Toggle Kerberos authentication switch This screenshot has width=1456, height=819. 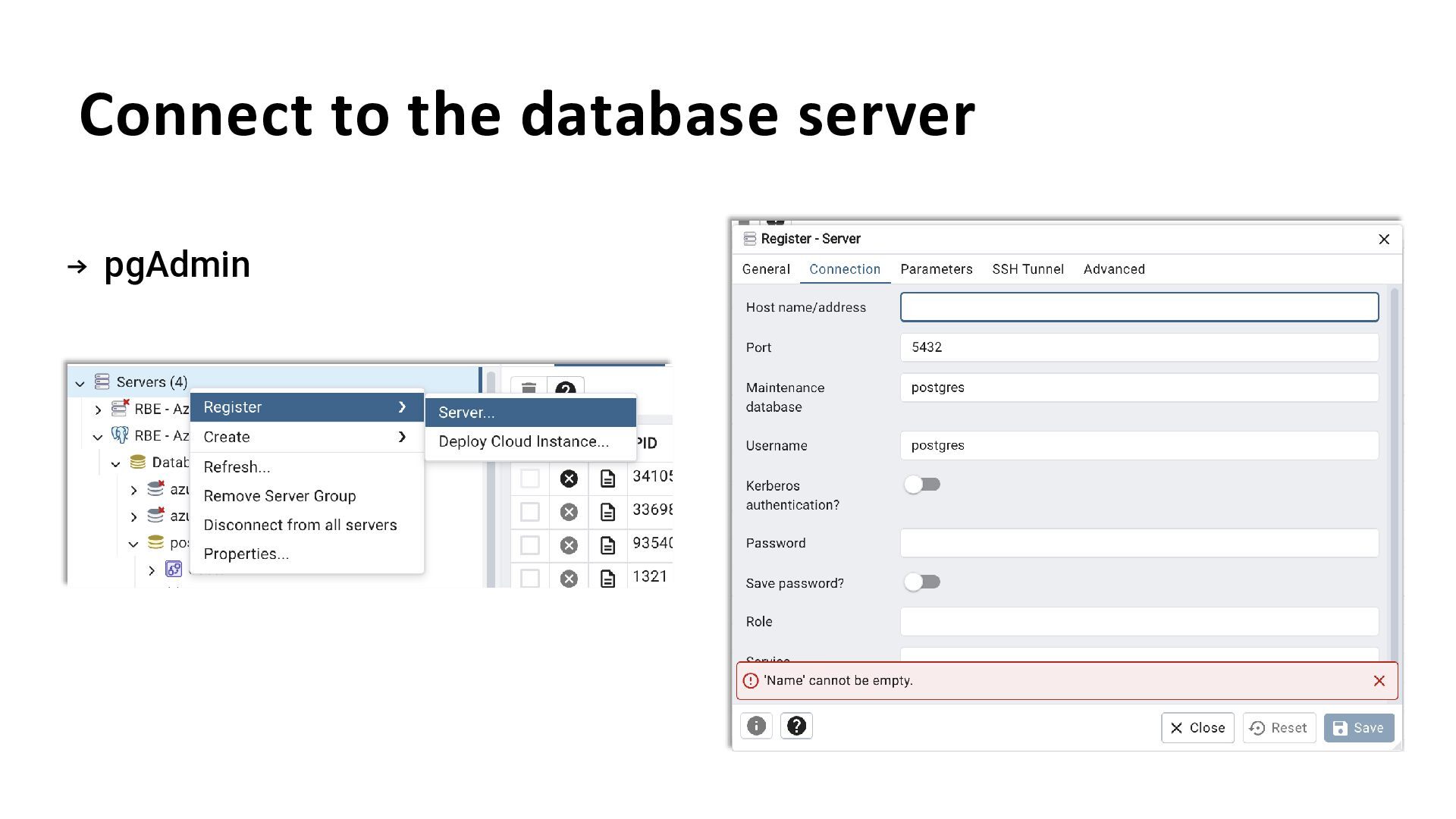(922, 485)
